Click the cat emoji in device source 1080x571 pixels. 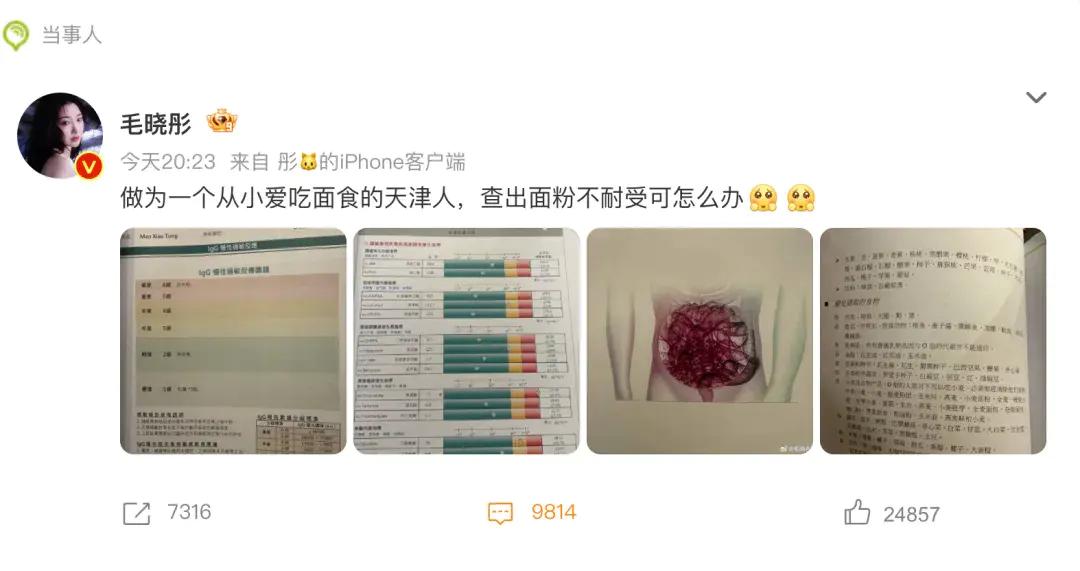pos(309,163)
